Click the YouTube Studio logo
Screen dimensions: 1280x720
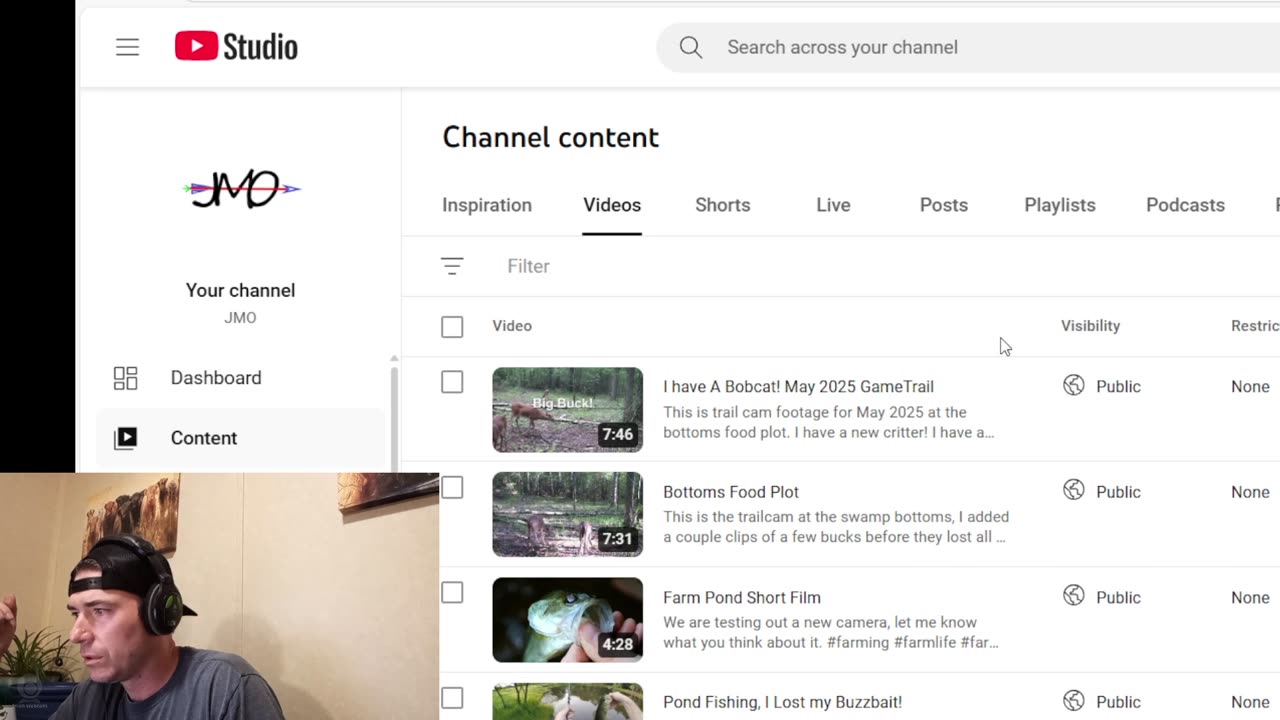pos(236,47)
